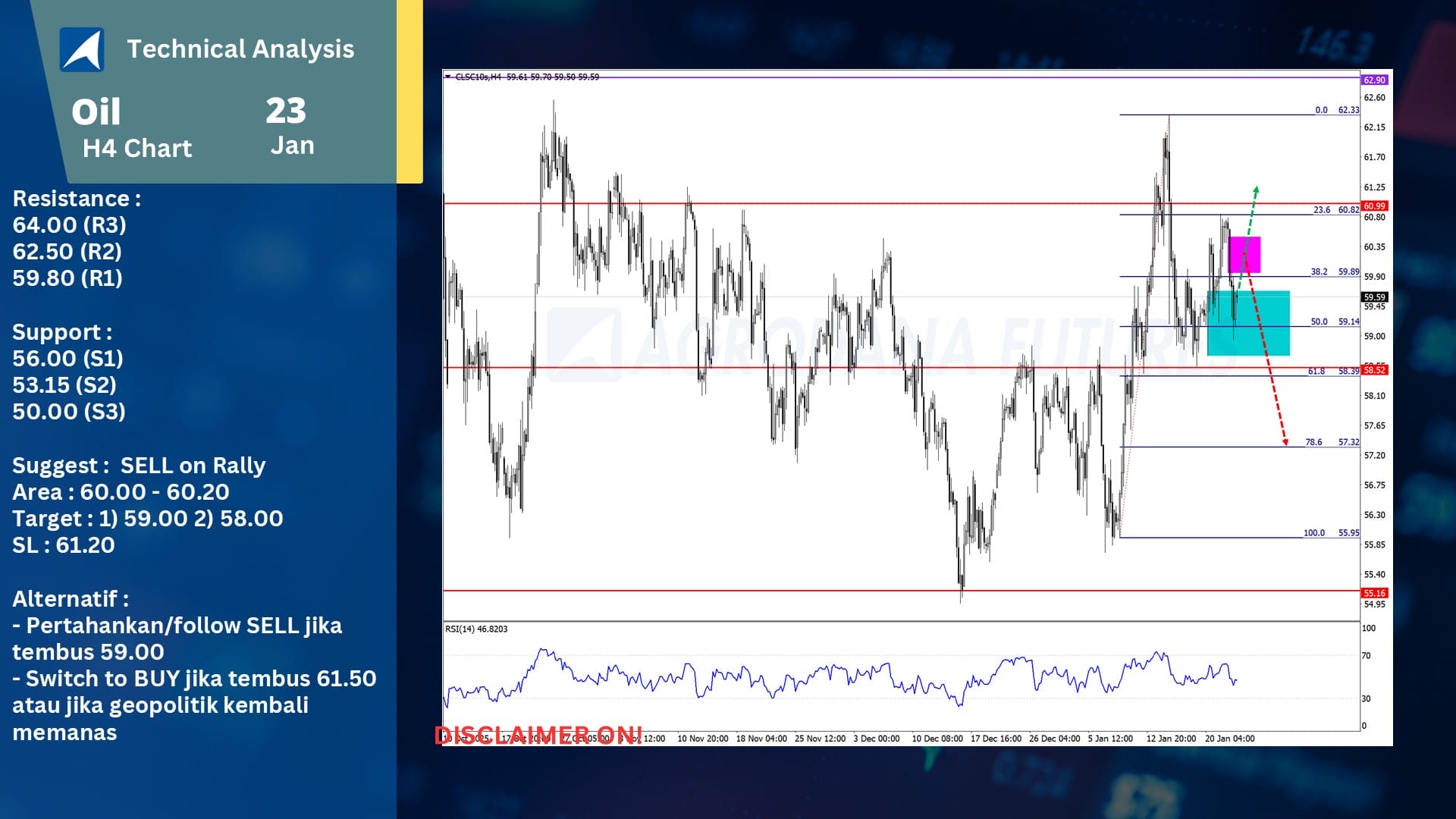Image resolution: width=1456 pixels, height=819 pixels.
Task: Click the Fibonacci 100.0 level label
Action: coord(1313,533)
